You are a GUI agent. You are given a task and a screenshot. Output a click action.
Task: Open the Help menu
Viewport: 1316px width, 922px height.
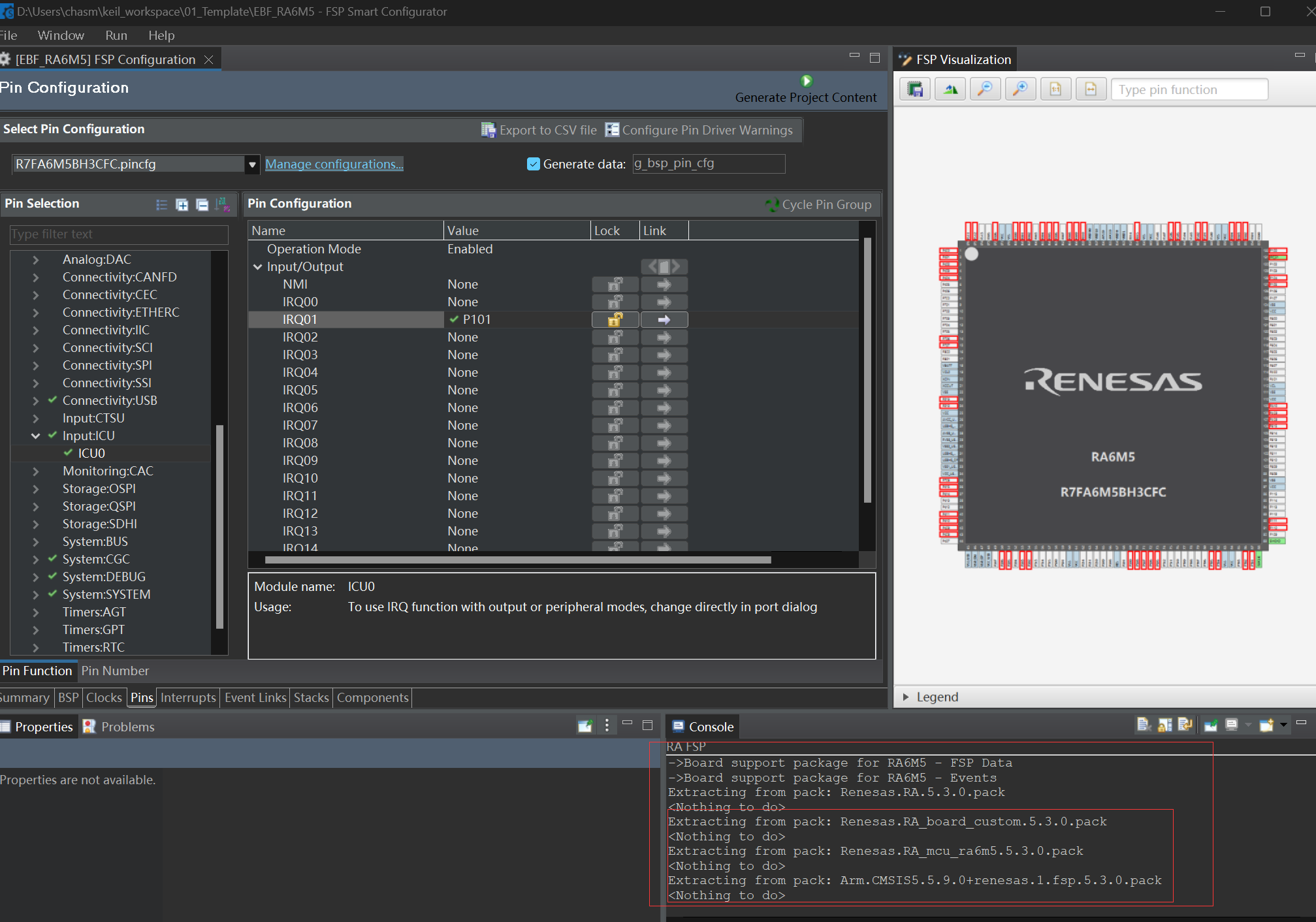(161, 35)
